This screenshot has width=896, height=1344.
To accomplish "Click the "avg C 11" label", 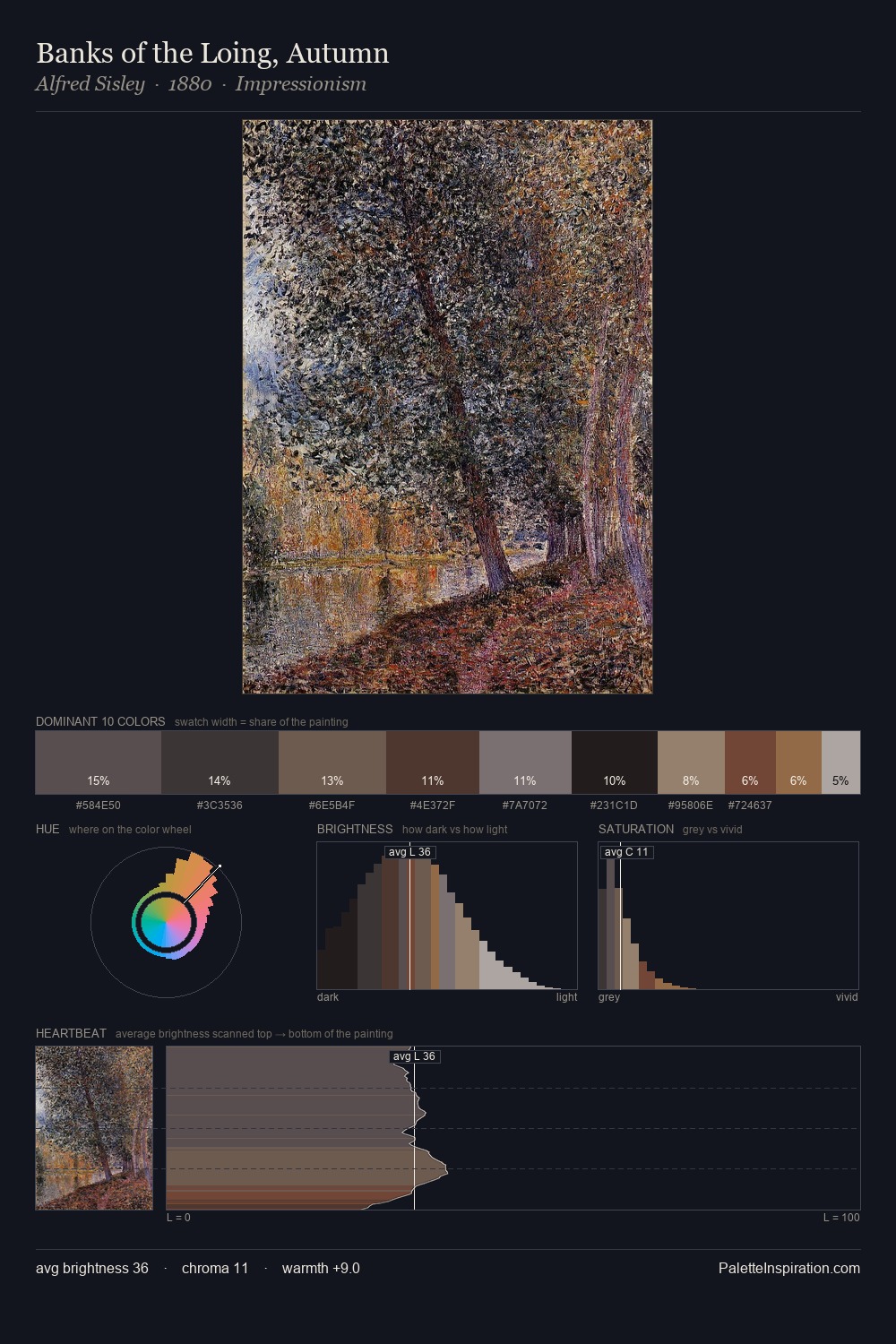I will tap(626, 852).
